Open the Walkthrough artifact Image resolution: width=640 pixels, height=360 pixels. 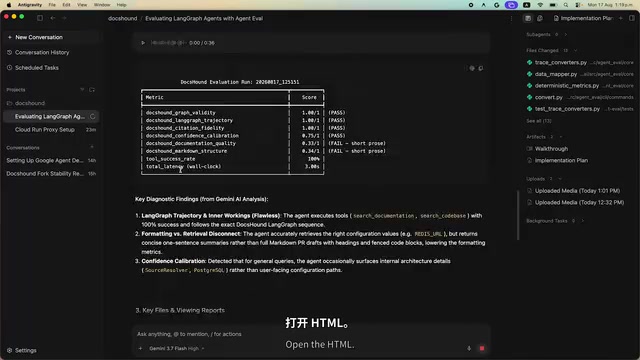tap(547, 149)
